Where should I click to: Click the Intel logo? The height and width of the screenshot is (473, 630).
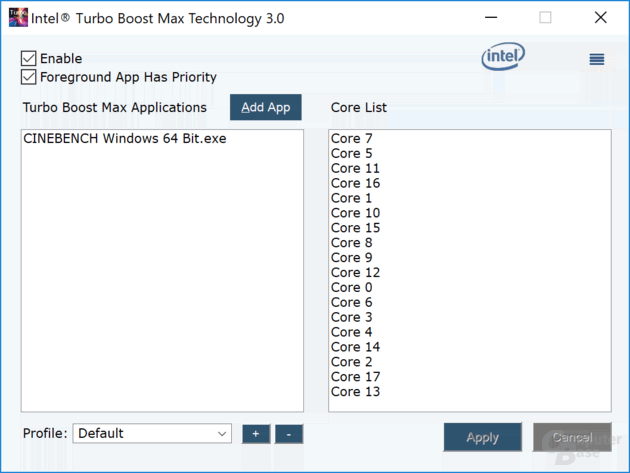pos(503,56)
